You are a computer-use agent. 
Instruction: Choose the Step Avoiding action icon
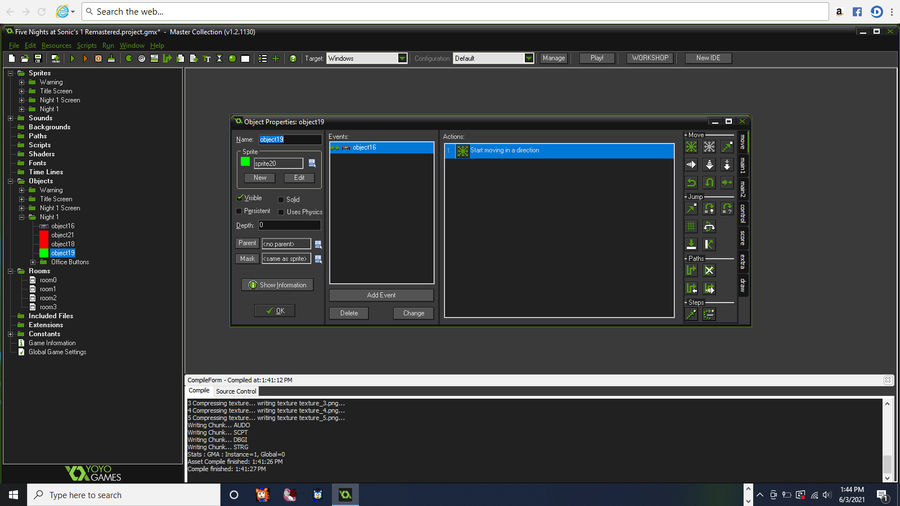[709, 314]
